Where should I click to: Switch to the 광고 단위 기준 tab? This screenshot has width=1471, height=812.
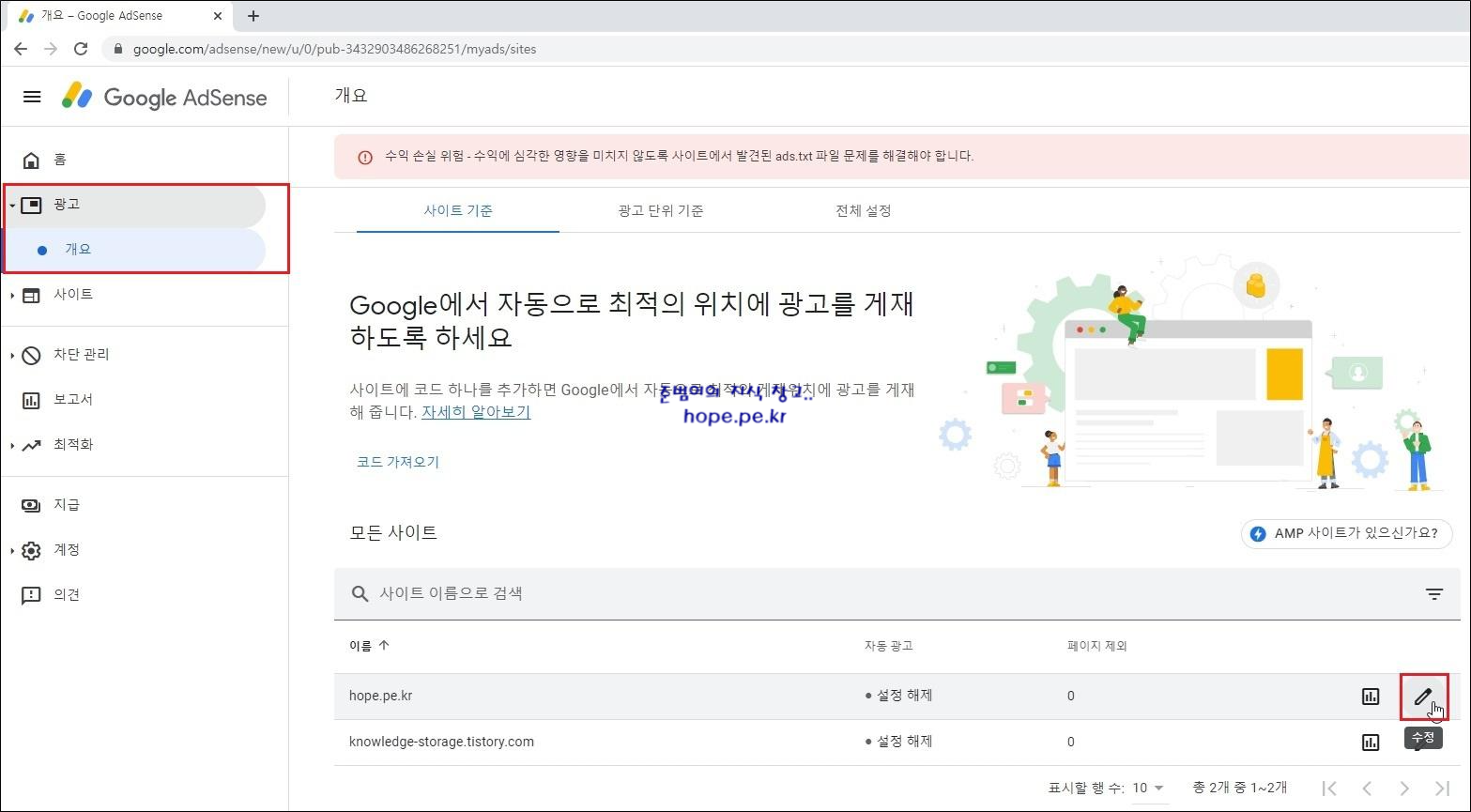pyautogui.click(x=661, y=210)
